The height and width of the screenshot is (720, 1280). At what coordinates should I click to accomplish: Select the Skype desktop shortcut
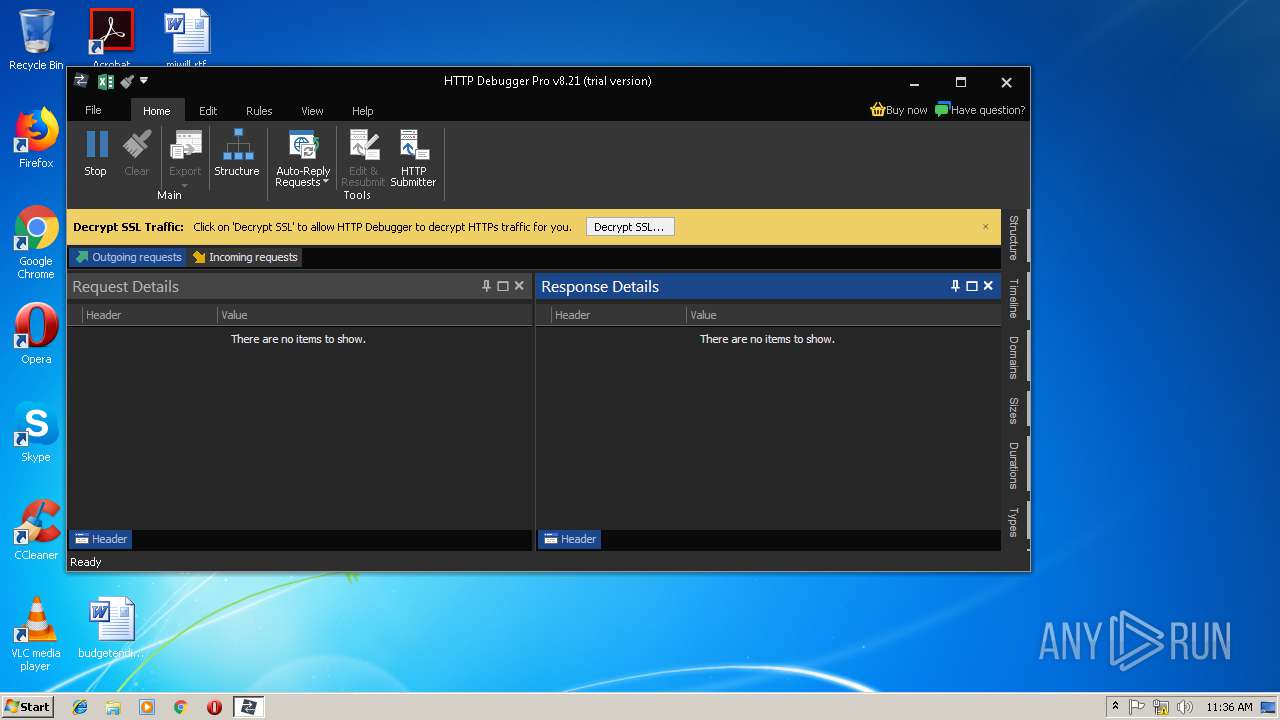(x=36, y=432)
